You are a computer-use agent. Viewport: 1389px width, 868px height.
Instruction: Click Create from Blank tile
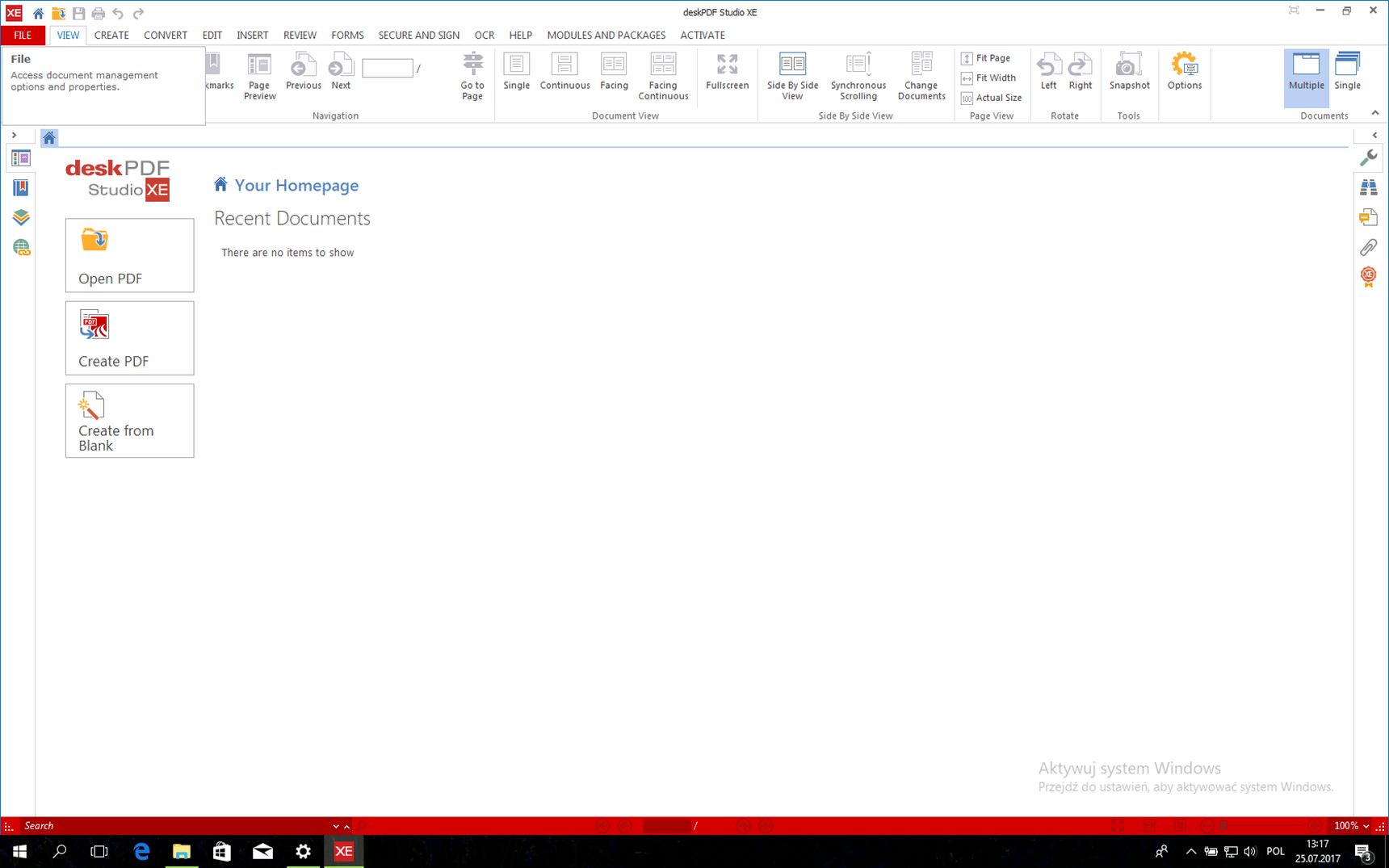pyautogui.click(x=129, y=421)
